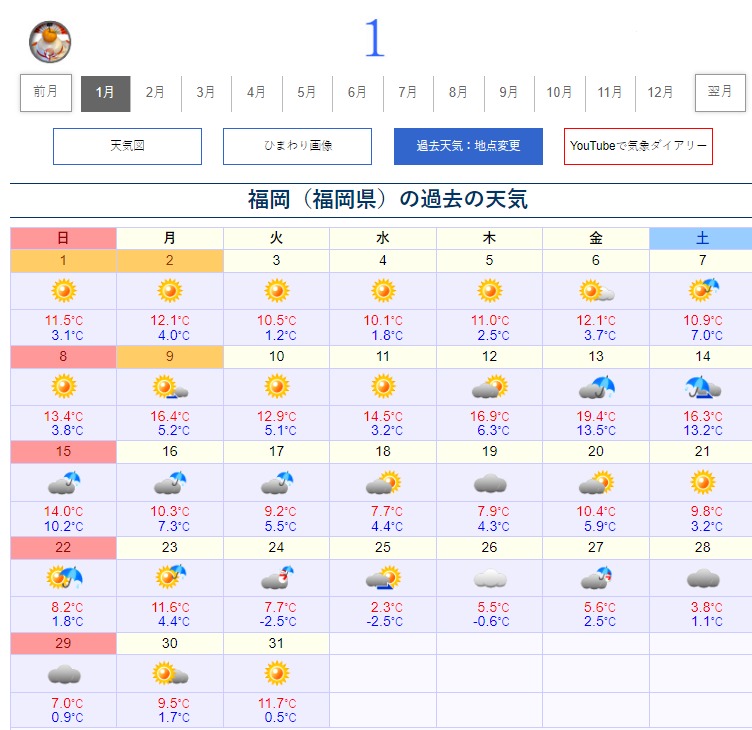Switch to the 7月 tab

408,94
